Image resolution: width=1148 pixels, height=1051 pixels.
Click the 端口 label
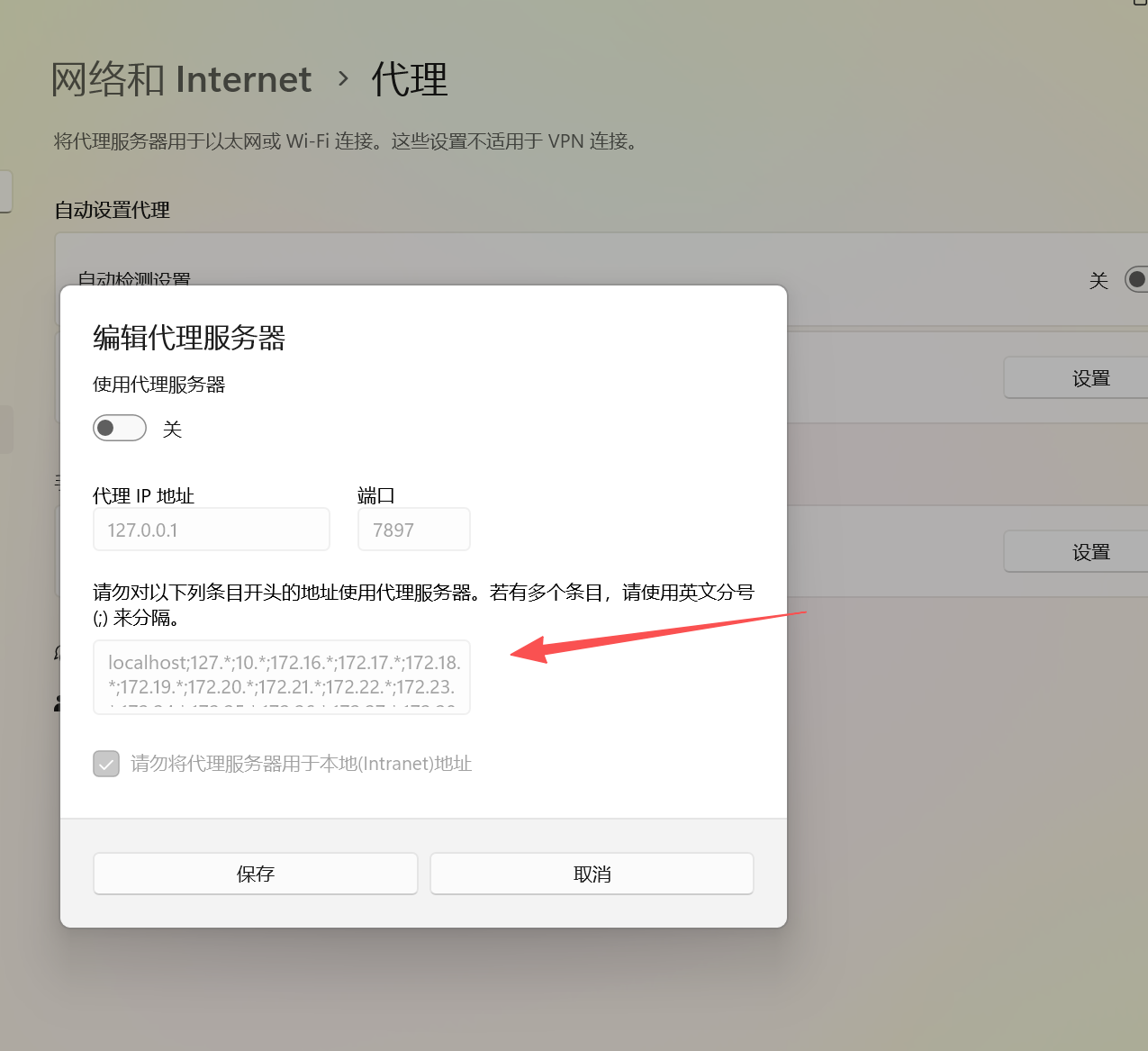point(376,495)
